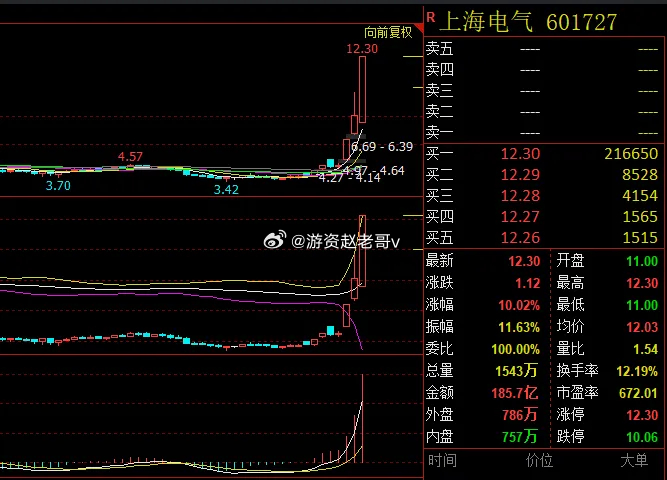Click the 外盘 value 786万
This screenshot has width=667, height=480.
[520, 414]
